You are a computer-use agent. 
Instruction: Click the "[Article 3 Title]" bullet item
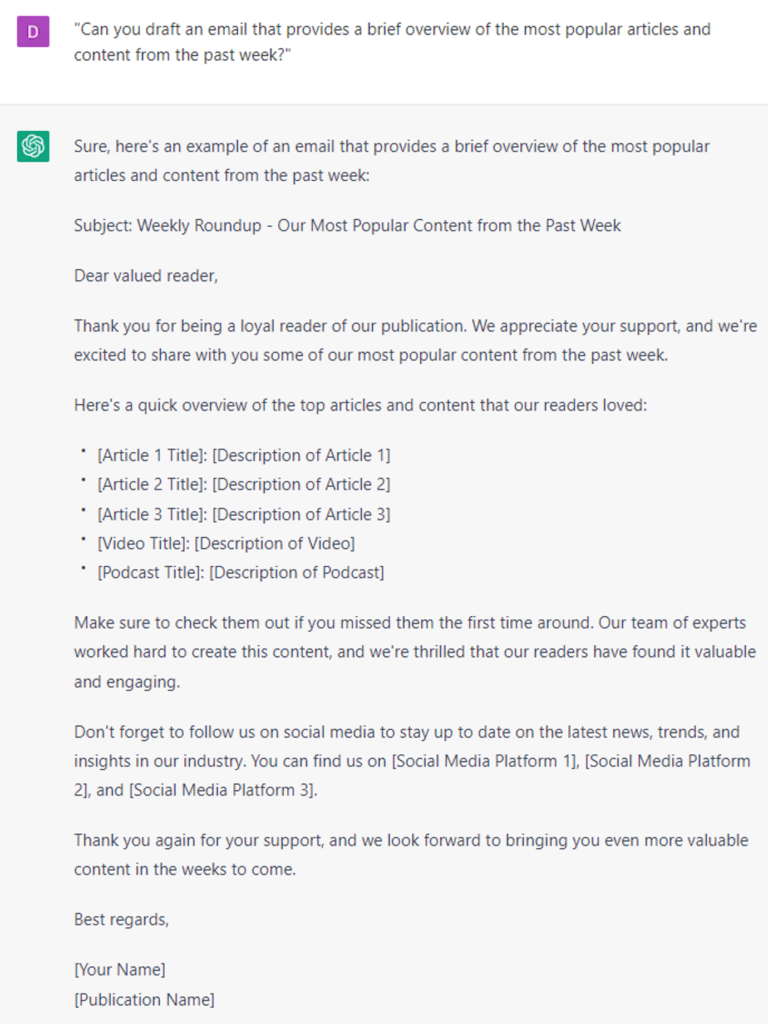point(243,514)
